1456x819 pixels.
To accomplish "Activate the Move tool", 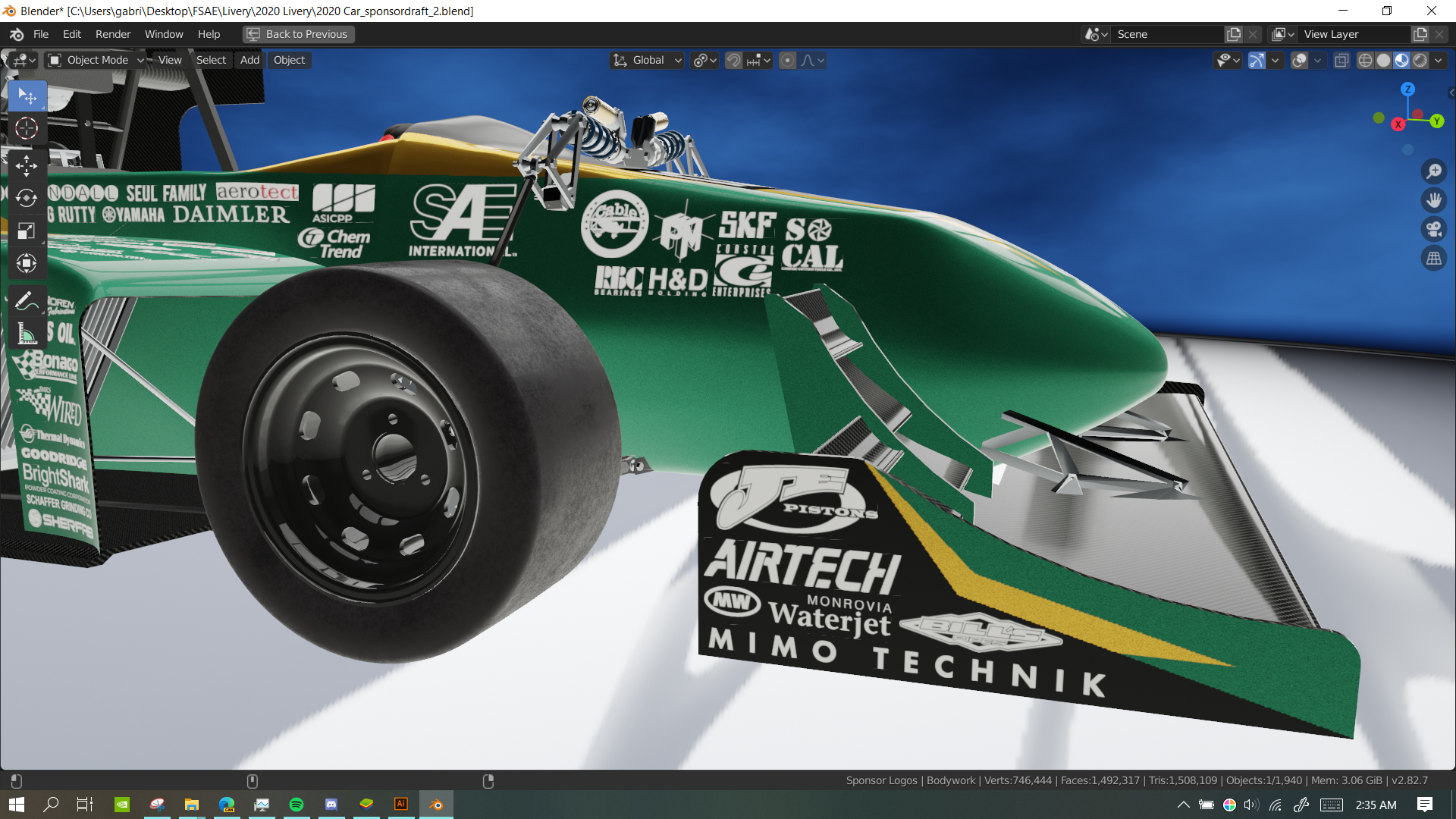I will [x=27, y=165].
